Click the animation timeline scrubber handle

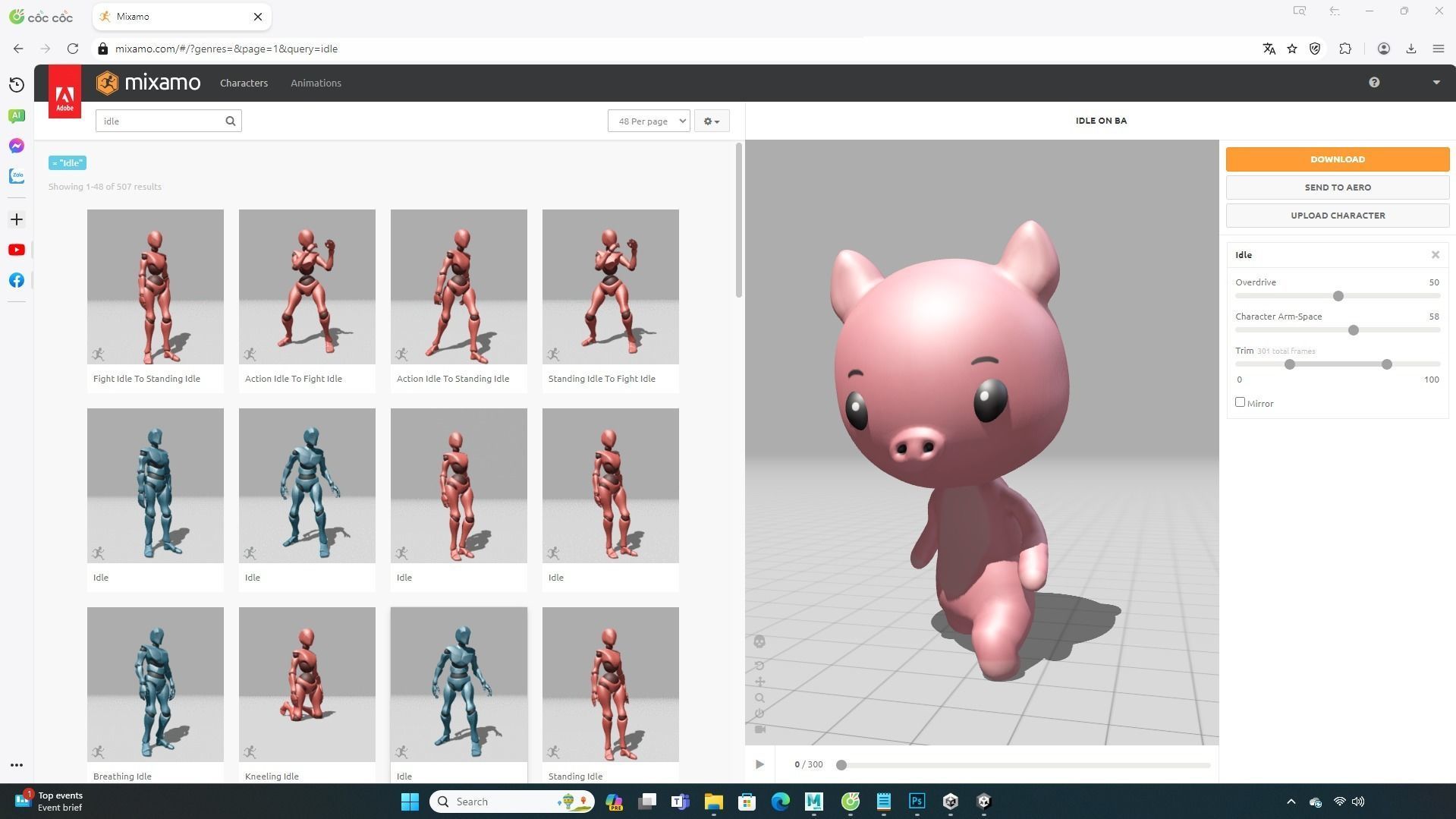(x=841, y=765)
